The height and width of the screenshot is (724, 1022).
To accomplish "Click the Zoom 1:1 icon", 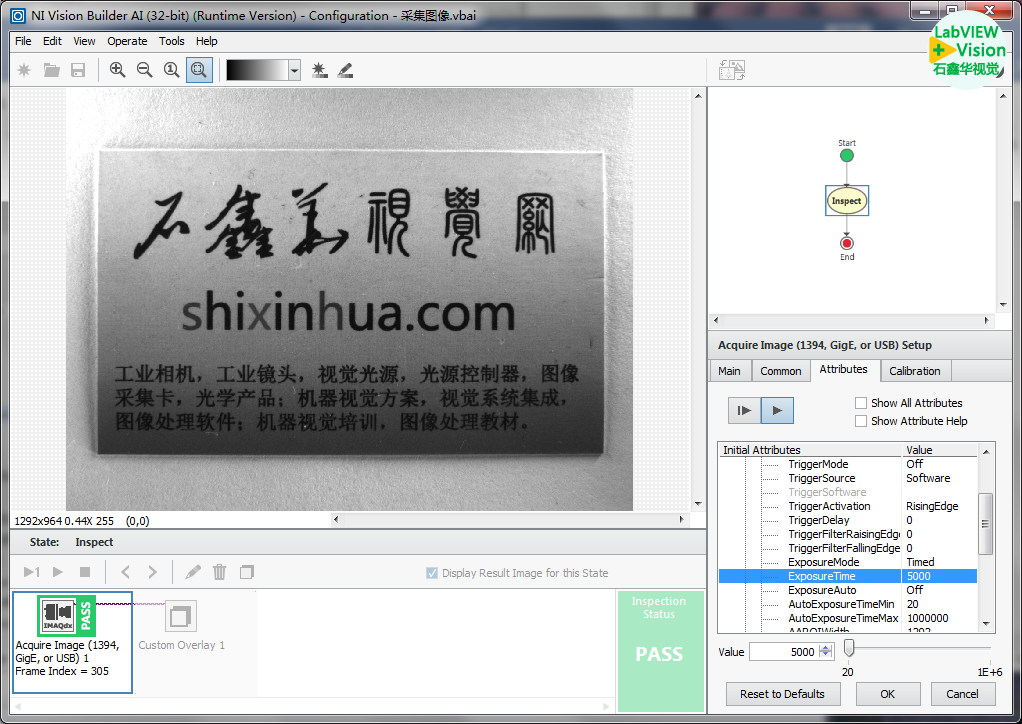I will pyautogui.click(x=172, y=70).
